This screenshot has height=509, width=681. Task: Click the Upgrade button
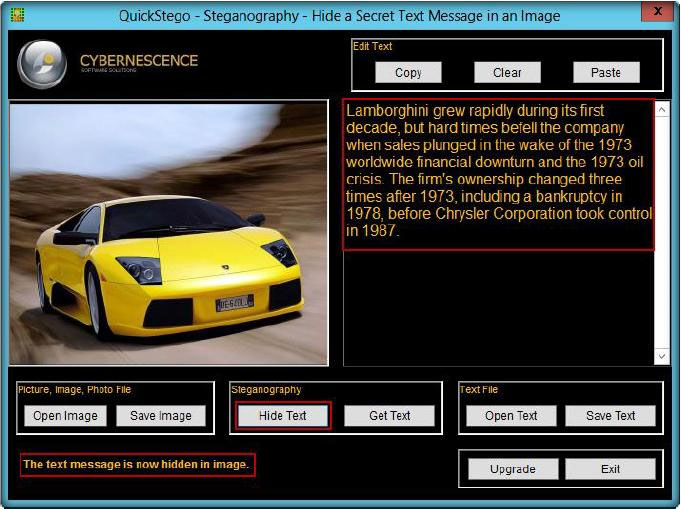pos(513,469)
